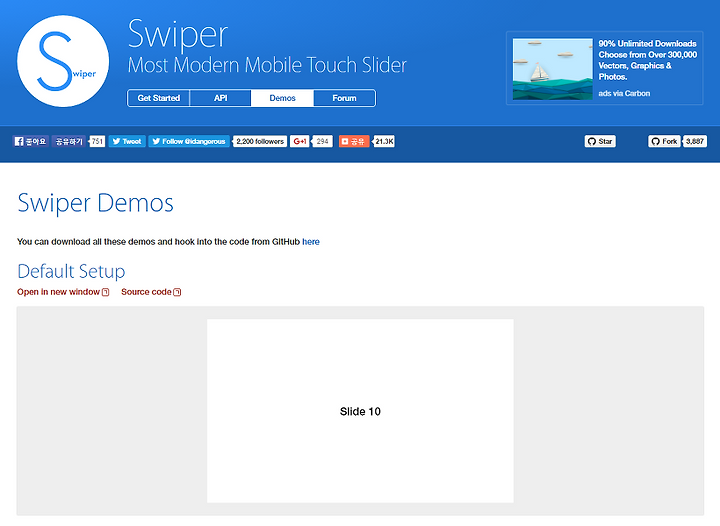Click the Google +1 button
The width and height of the screenshot is (720, 526).
(299, 141)
